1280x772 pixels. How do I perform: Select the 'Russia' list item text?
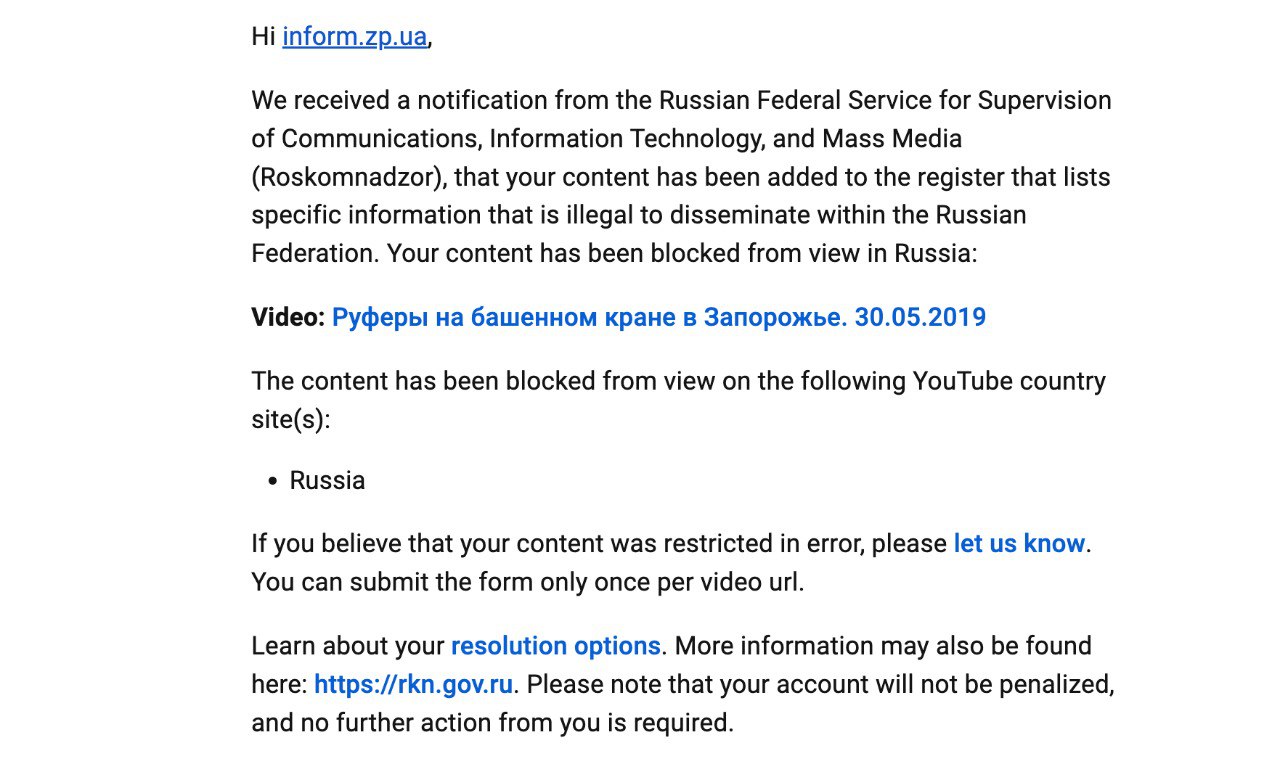click(327, 481)
